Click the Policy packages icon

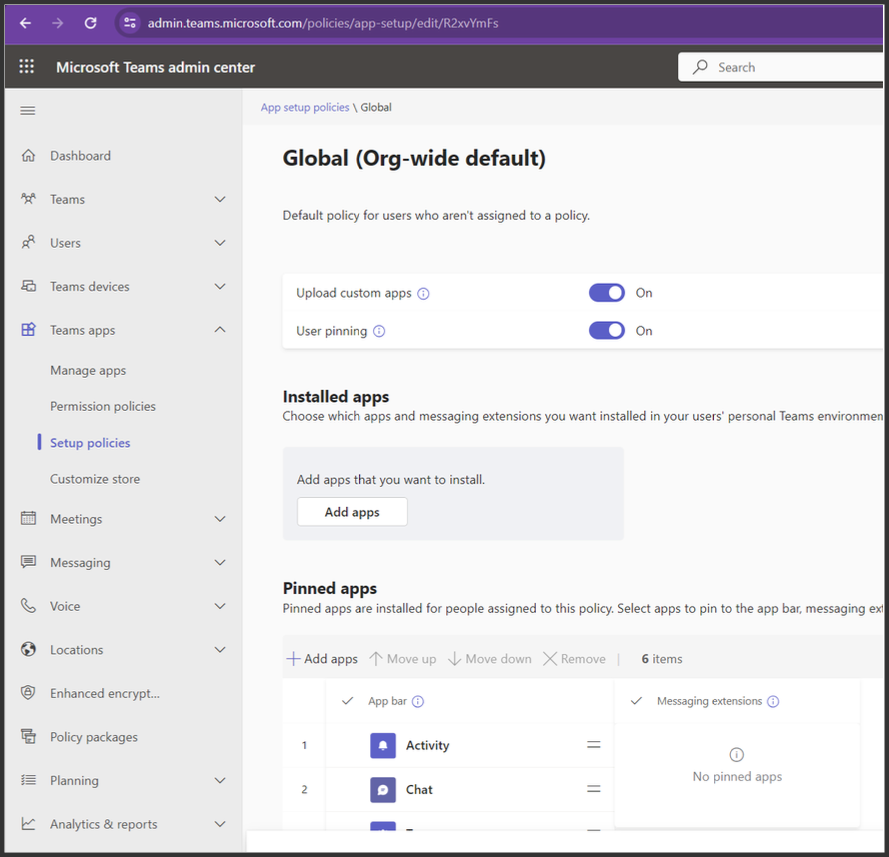28,736
